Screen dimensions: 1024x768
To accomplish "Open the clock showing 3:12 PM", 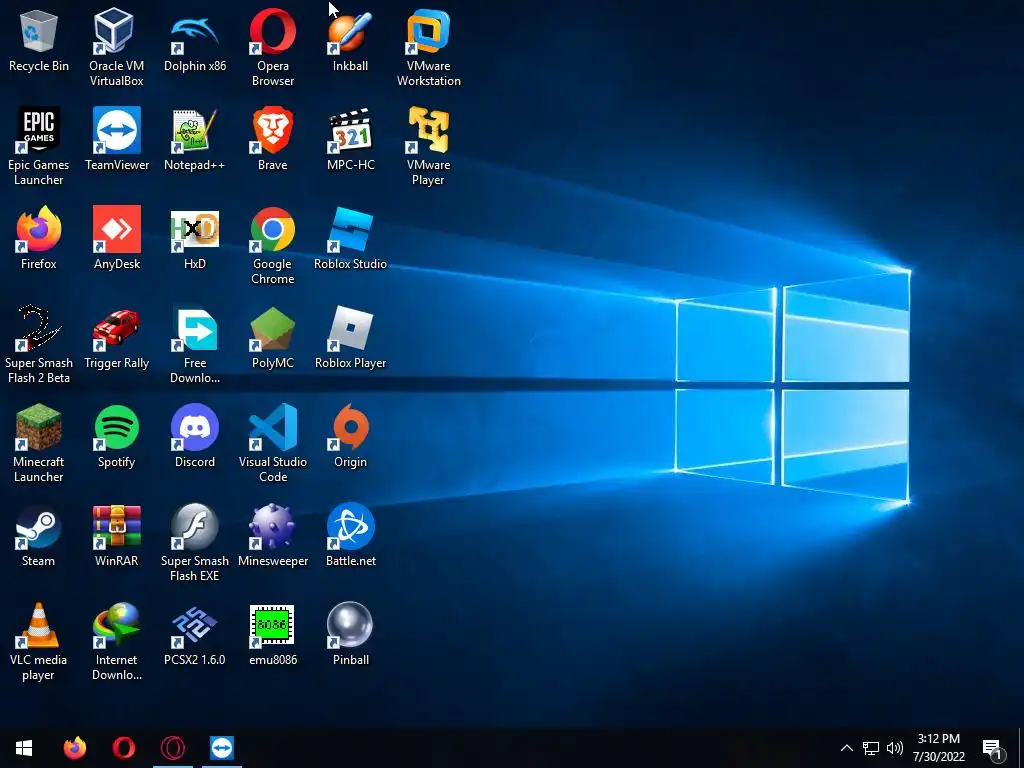I will [x=938, y=748].
